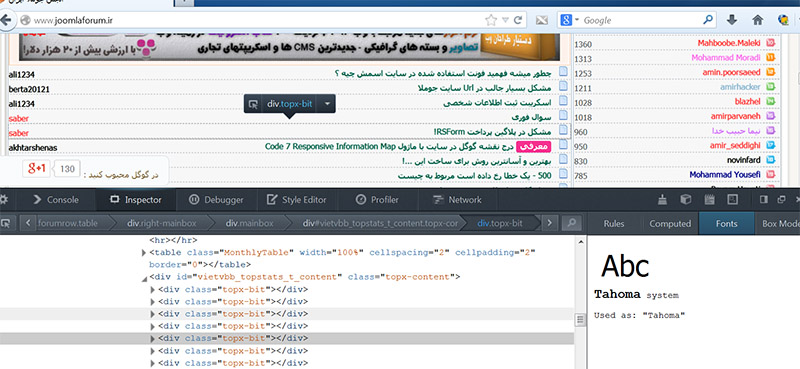This screenshot has height=369, width=800.
Task: Open the Style Editor tab
Action: [297, 200]
